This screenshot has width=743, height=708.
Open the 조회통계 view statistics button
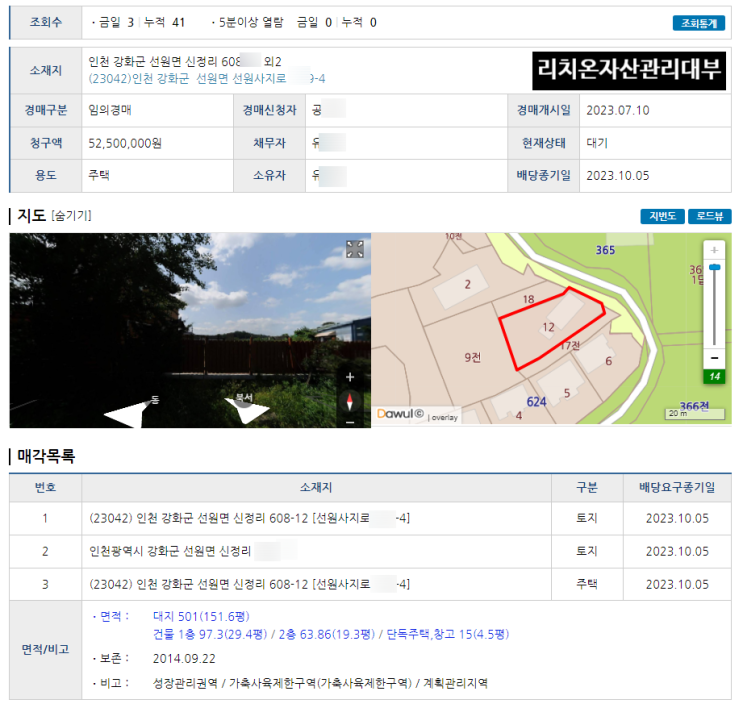tap(698, 23)
